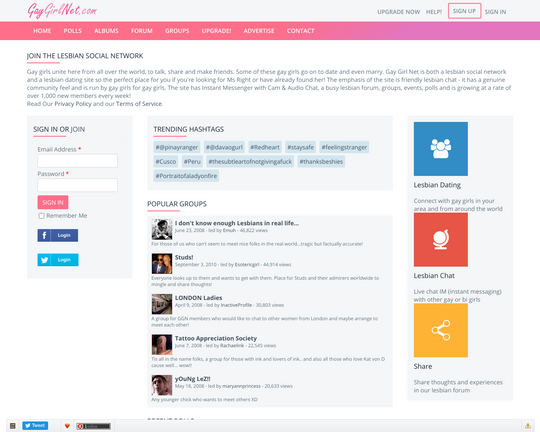Select the #staysafe hashtag
Screen dimensions: 540x432
click(300, 147)
